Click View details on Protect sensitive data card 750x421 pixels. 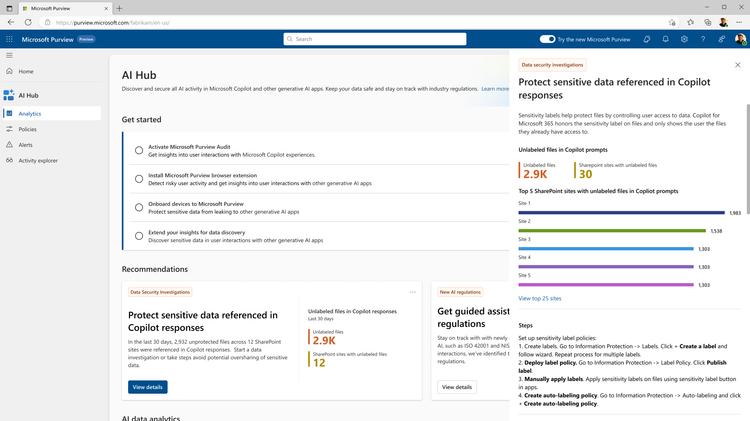147,387
